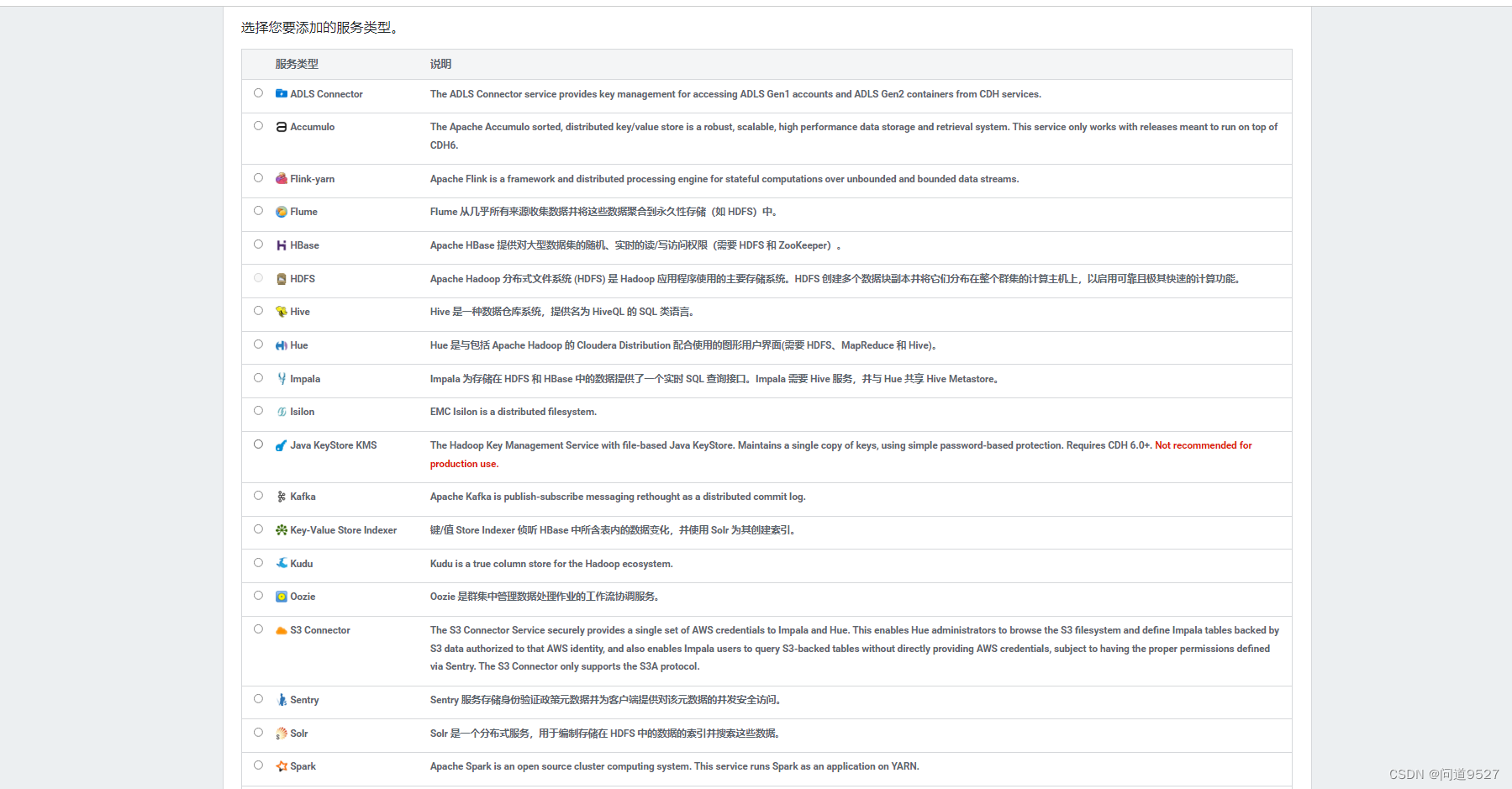Click the Hue service name
The height and width of the screenshot is (789, 1512).
click(299, 345)
